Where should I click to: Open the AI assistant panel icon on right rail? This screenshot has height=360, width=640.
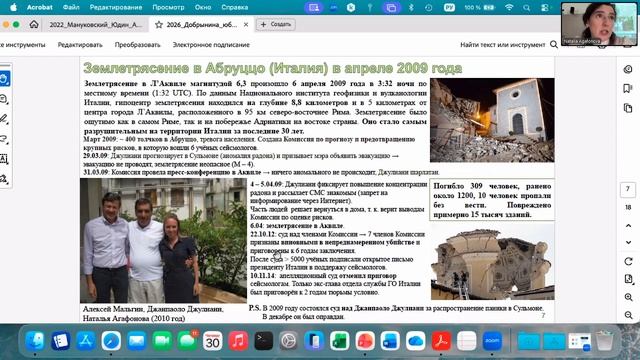coord(628,69)
